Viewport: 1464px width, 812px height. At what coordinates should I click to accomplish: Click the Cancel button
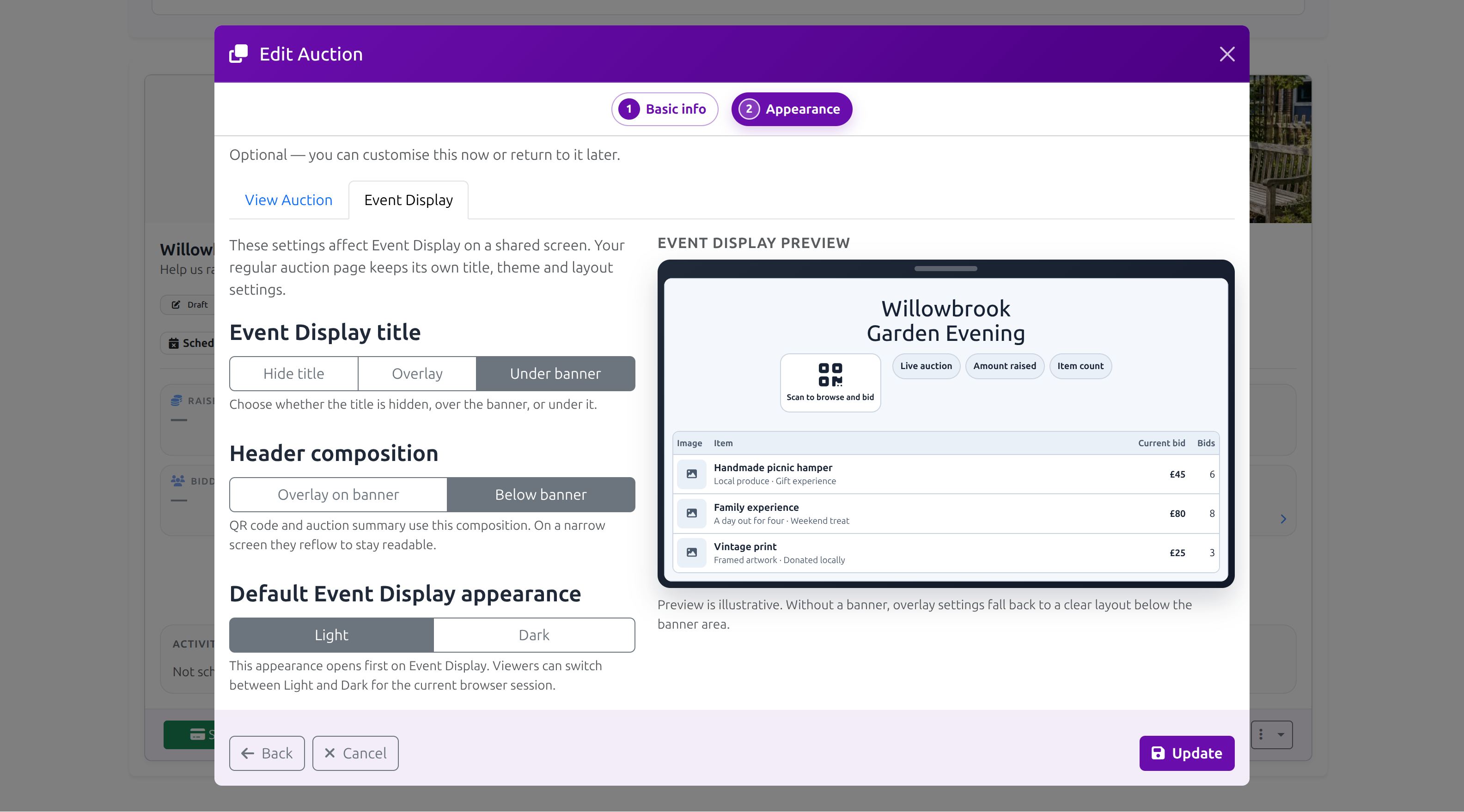355,753
